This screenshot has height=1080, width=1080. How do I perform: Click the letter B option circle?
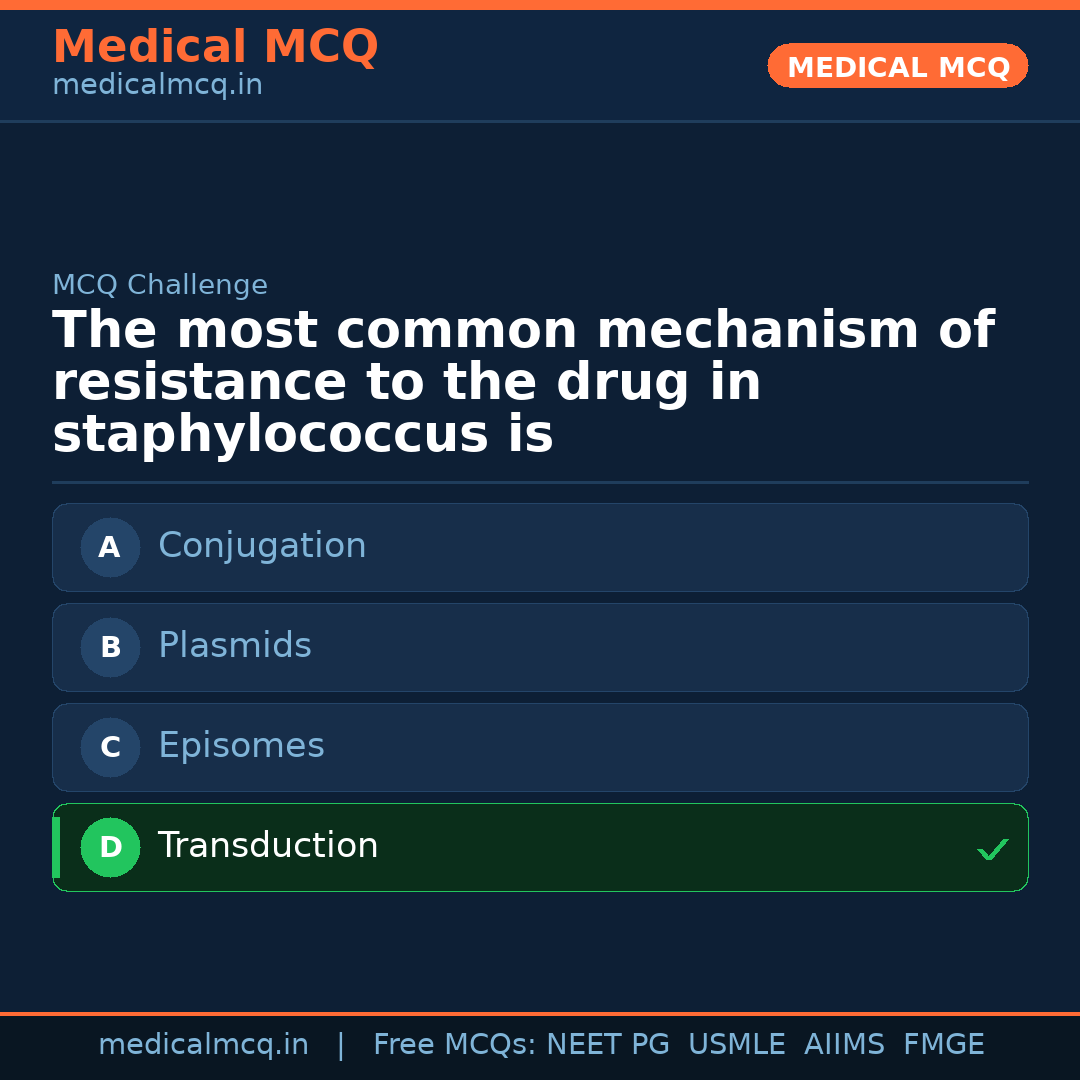coord(110,647)
